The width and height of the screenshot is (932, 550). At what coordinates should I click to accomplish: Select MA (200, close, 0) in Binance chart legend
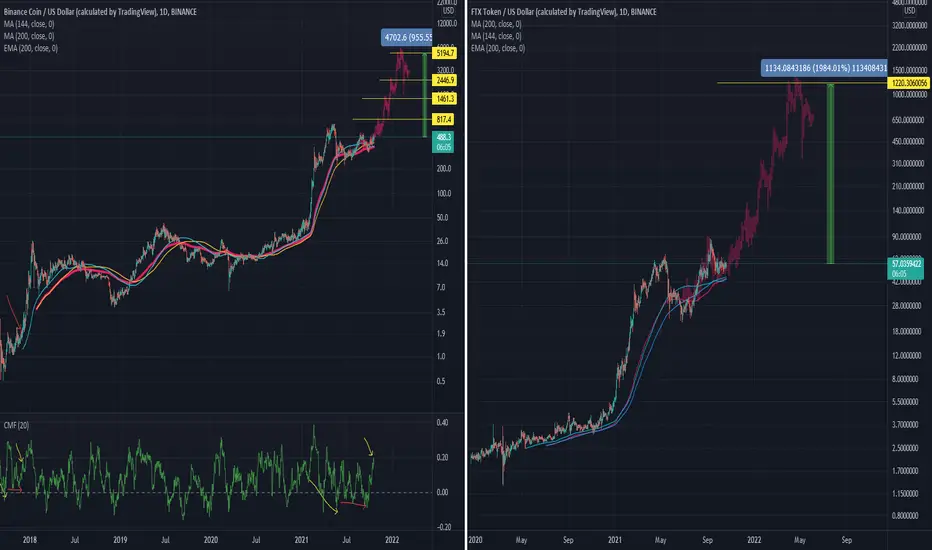point(29,36)
